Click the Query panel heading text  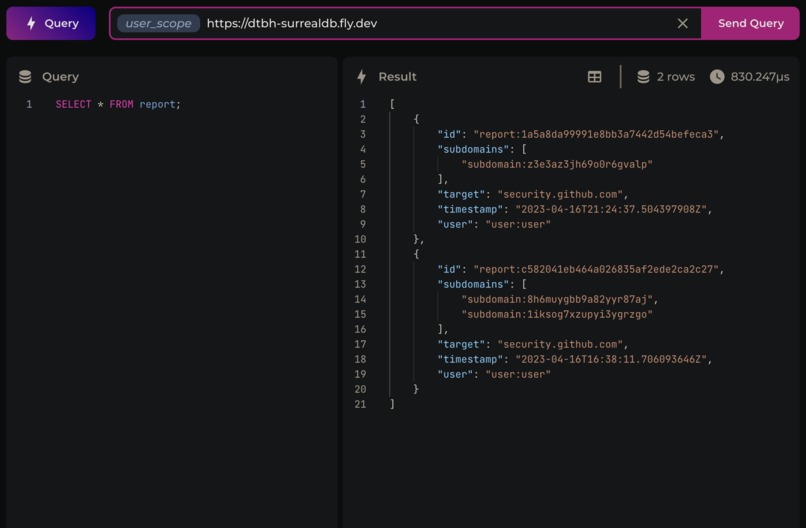coord(60,77)
